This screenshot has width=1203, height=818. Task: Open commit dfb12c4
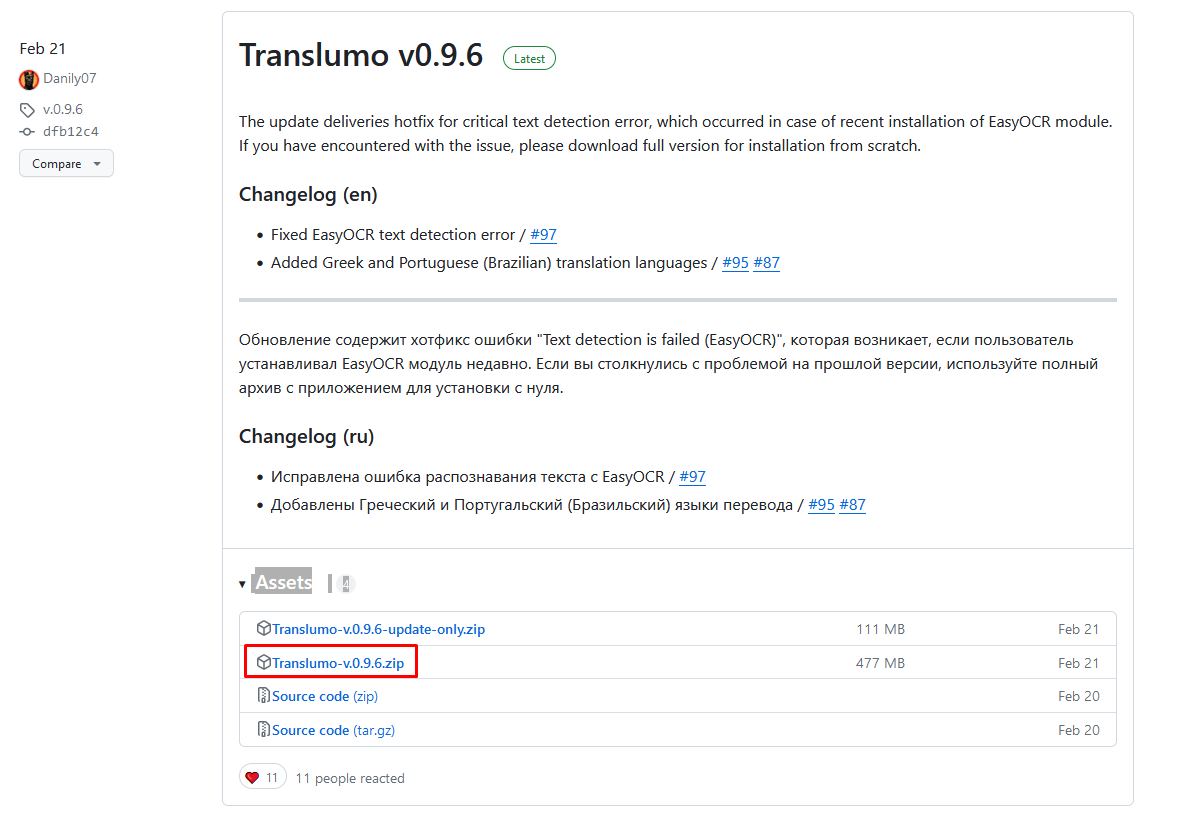click(x=70, y=132)
